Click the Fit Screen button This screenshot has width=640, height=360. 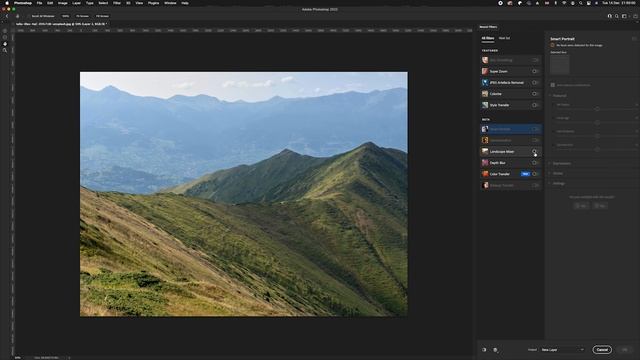pos(82,16)
